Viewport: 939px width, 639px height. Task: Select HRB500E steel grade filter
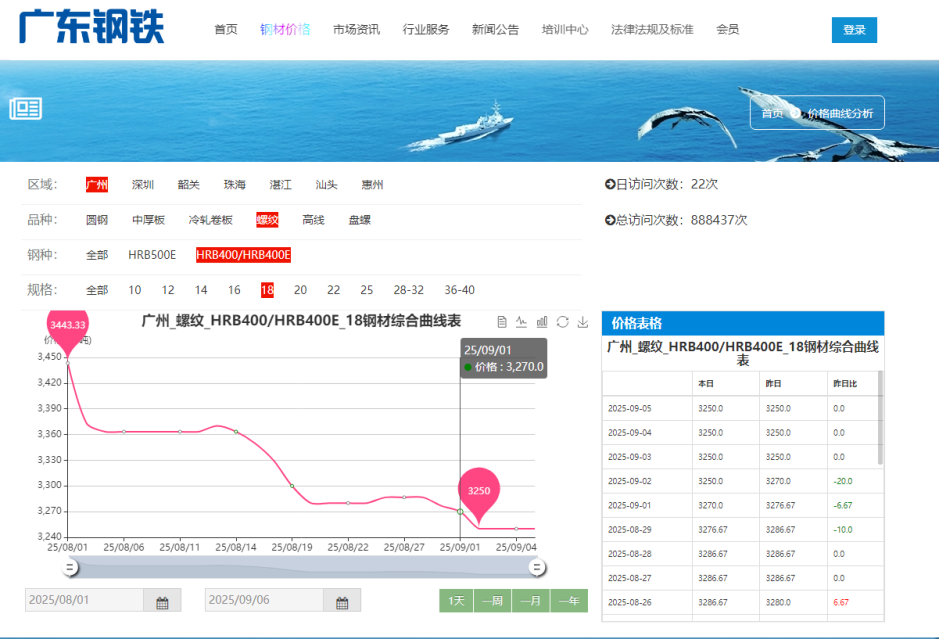(x=152, y=255)
